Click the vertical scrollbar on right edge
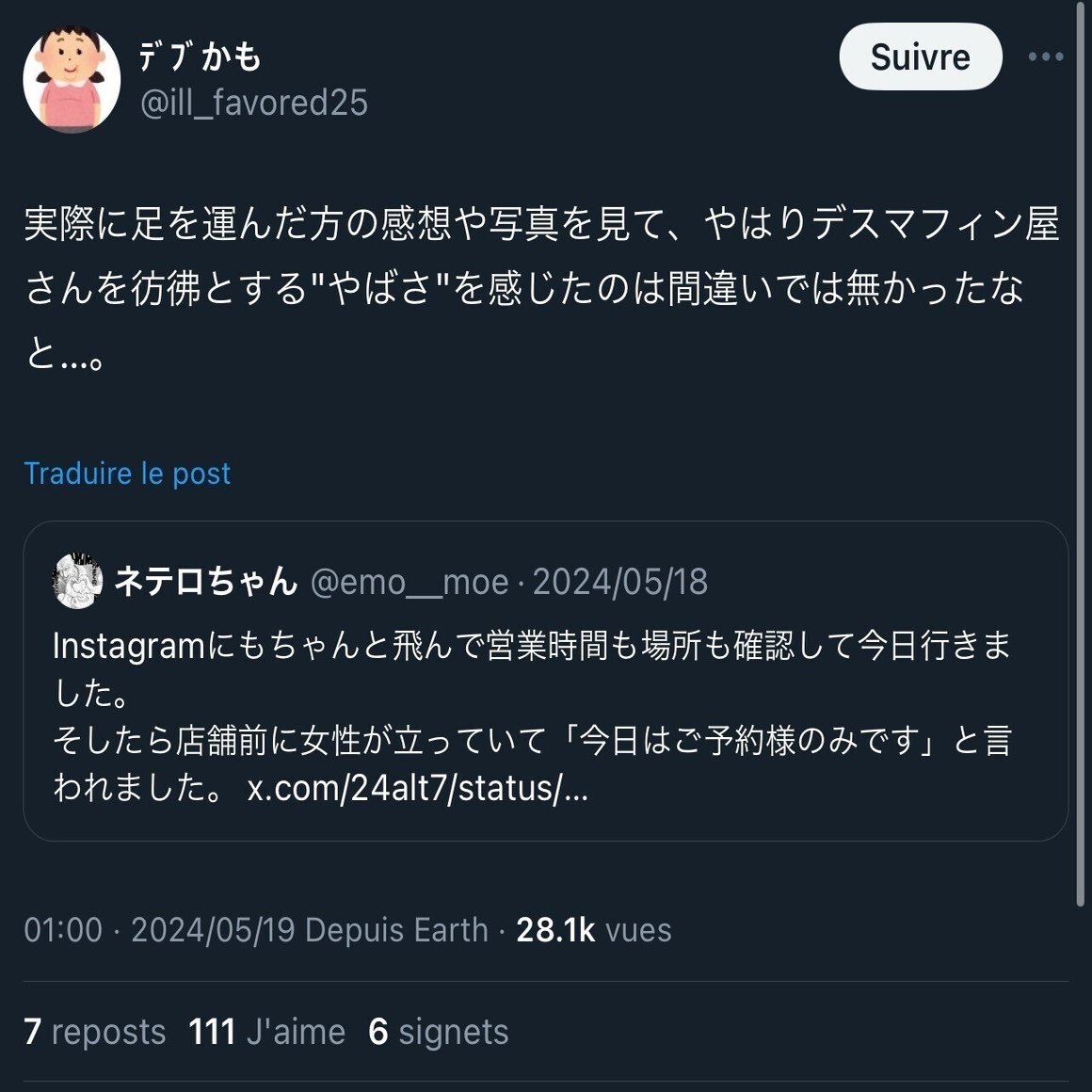 tap(1082, 453)
